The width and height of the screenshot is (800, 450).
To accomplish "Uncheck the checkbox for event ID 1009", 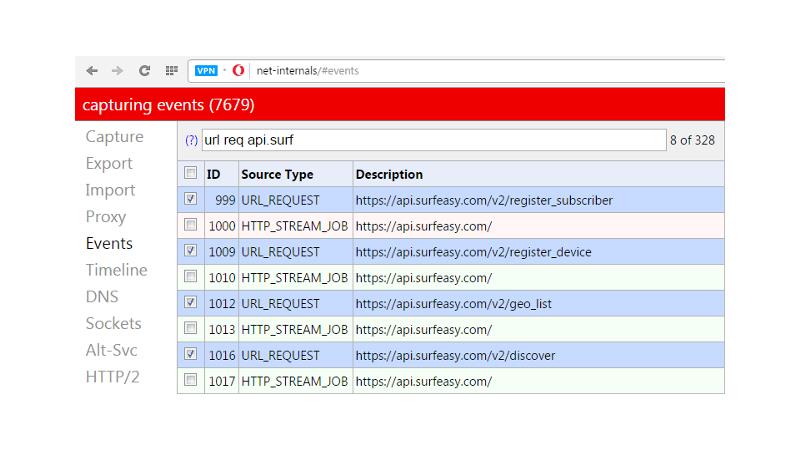I will 190,251.
